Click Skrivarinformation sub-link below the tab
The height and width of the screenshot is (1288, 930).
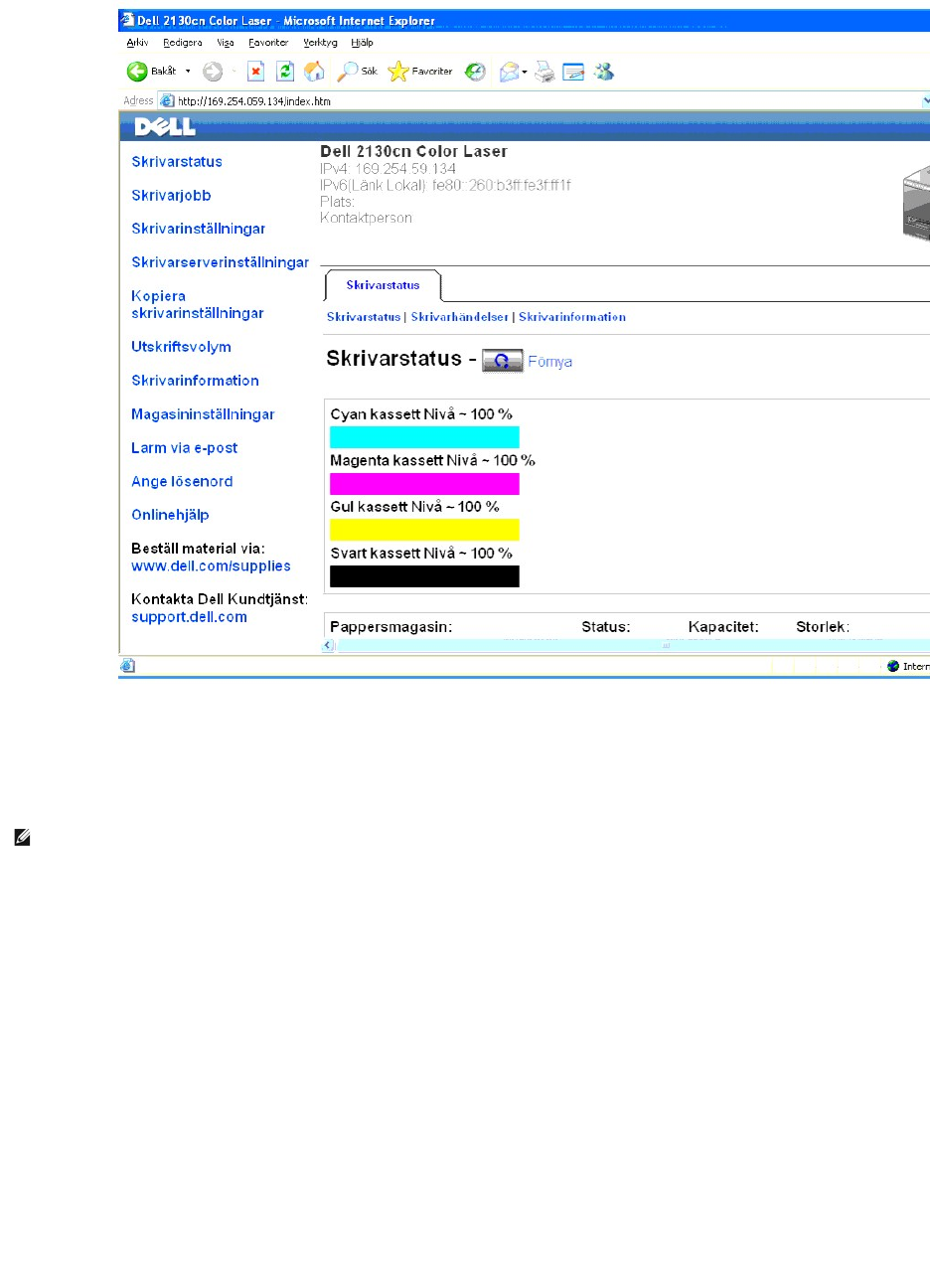pyautogui.click(x=572, y=317)
